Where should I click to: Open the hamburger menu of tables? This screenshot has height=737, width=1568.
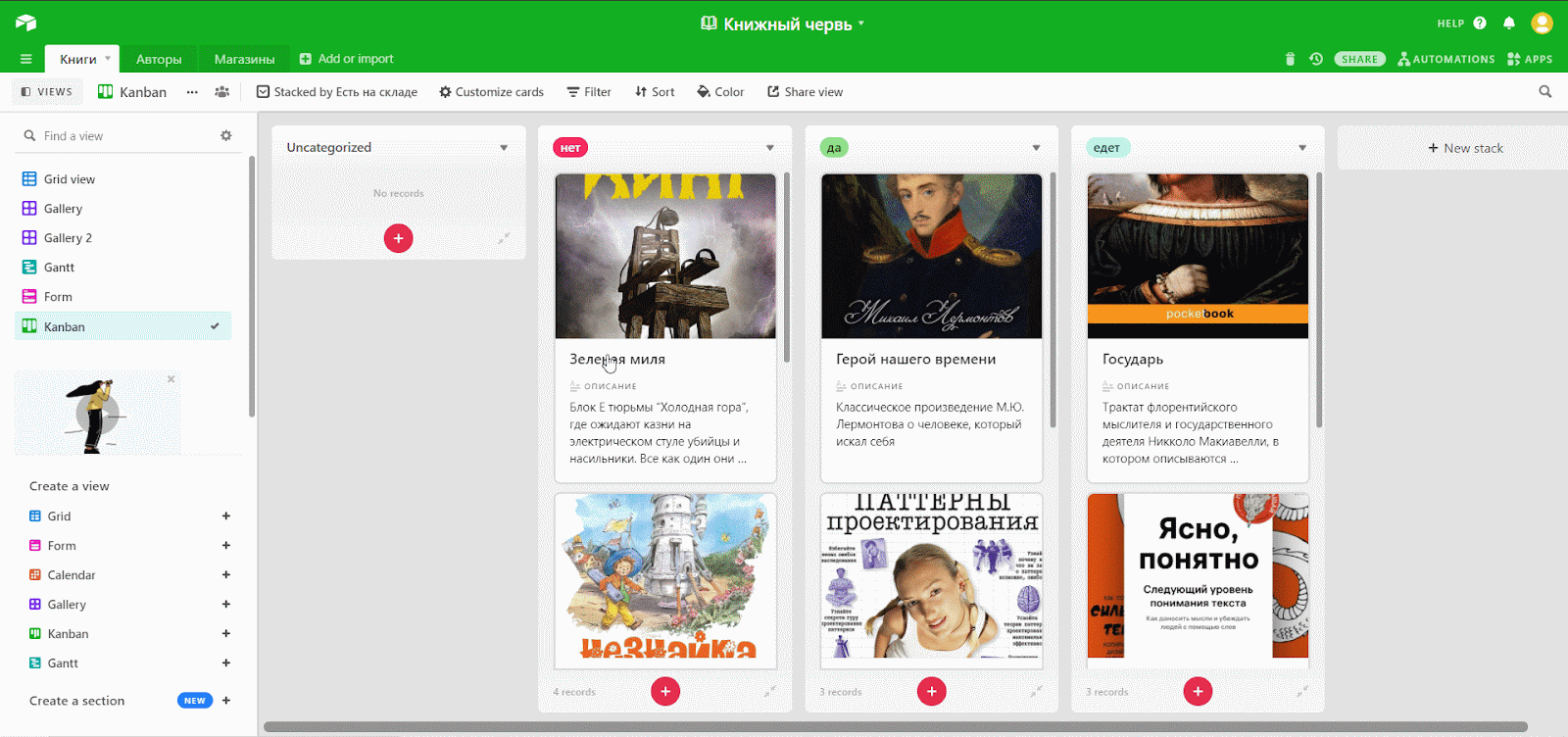click(x=26, y=59)
